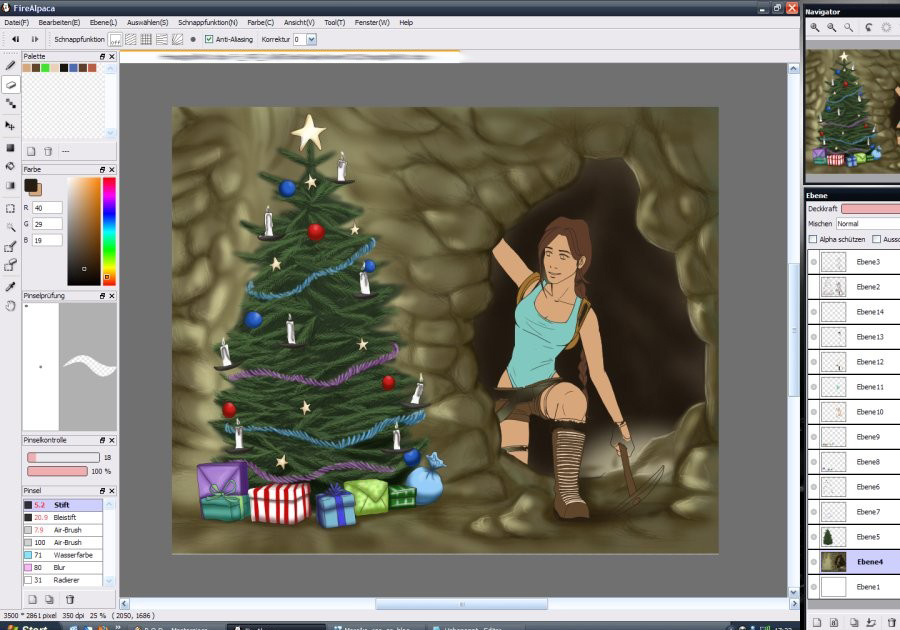The height and width of the screenshot is (630, 900).
Task: Click the Undo arrow in the toolbar
Action: (15, 40)
